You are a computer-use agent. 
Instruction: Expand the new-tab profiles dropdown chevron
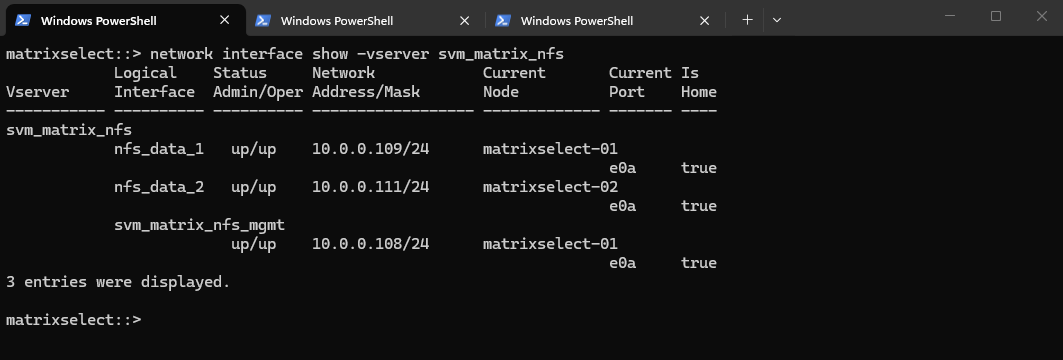pyautogui.click(x=777, y=20)
